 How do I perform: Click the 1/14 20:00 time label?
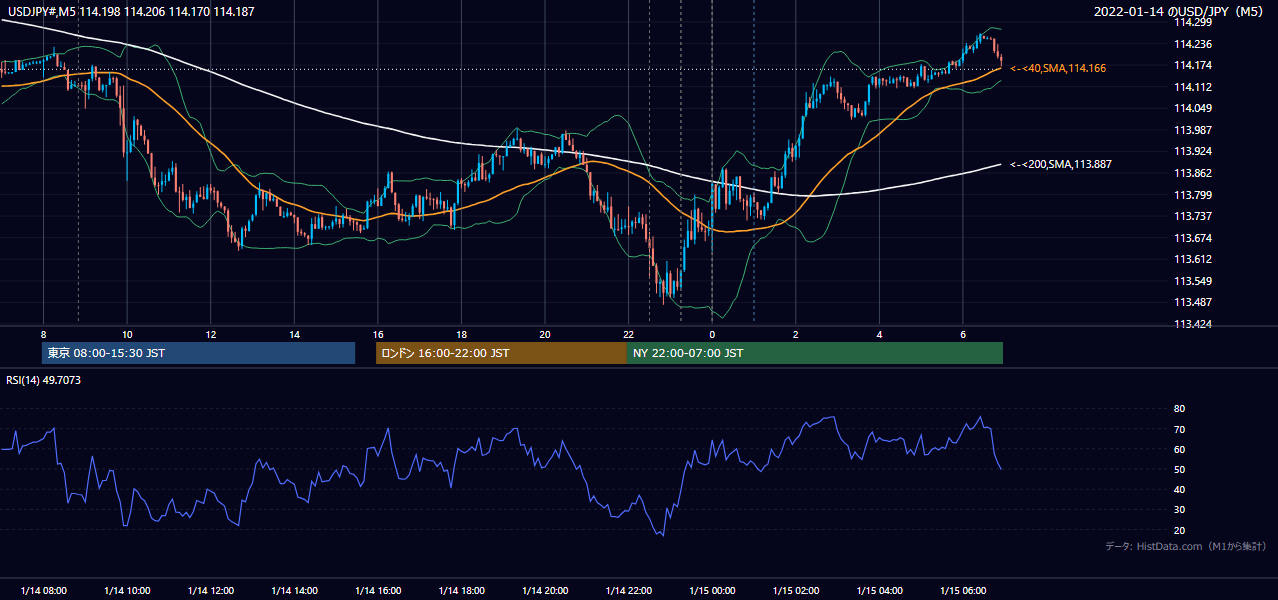pos(545,591)
